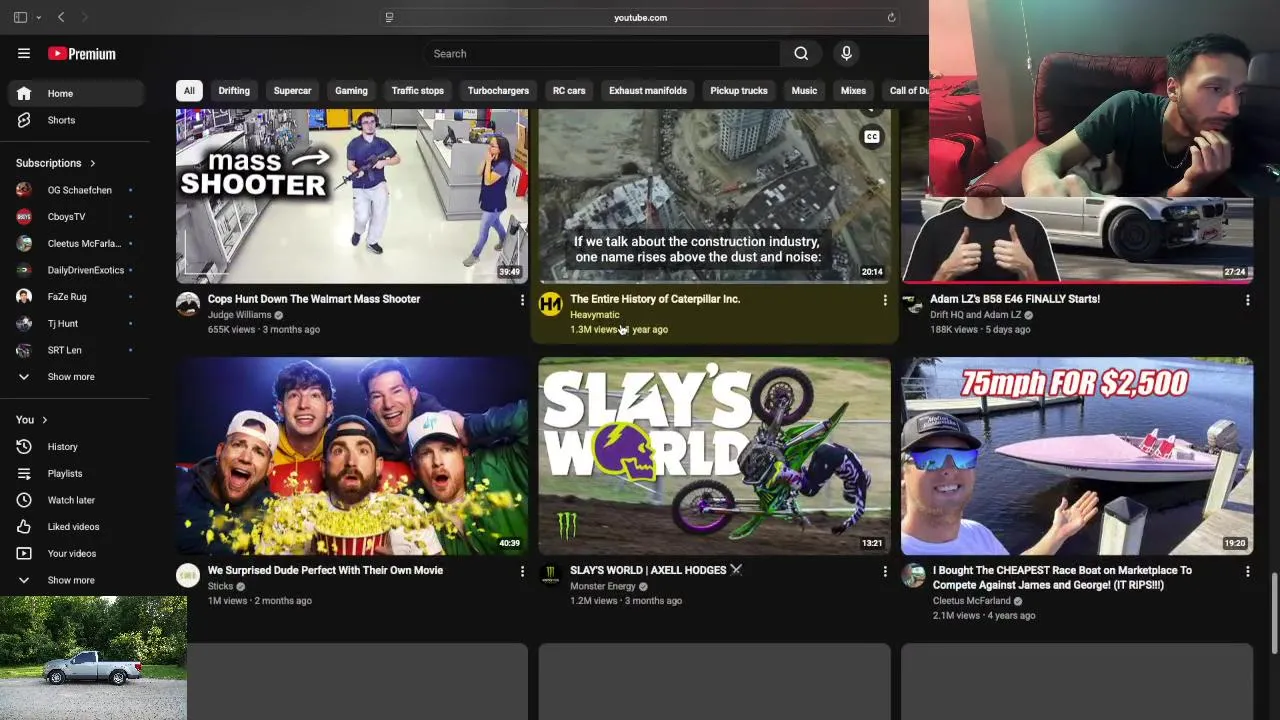This screenshot has width=1280, height=720.
Task: Click the Safari address bar youtube.com
Action: tap(640, 17)
